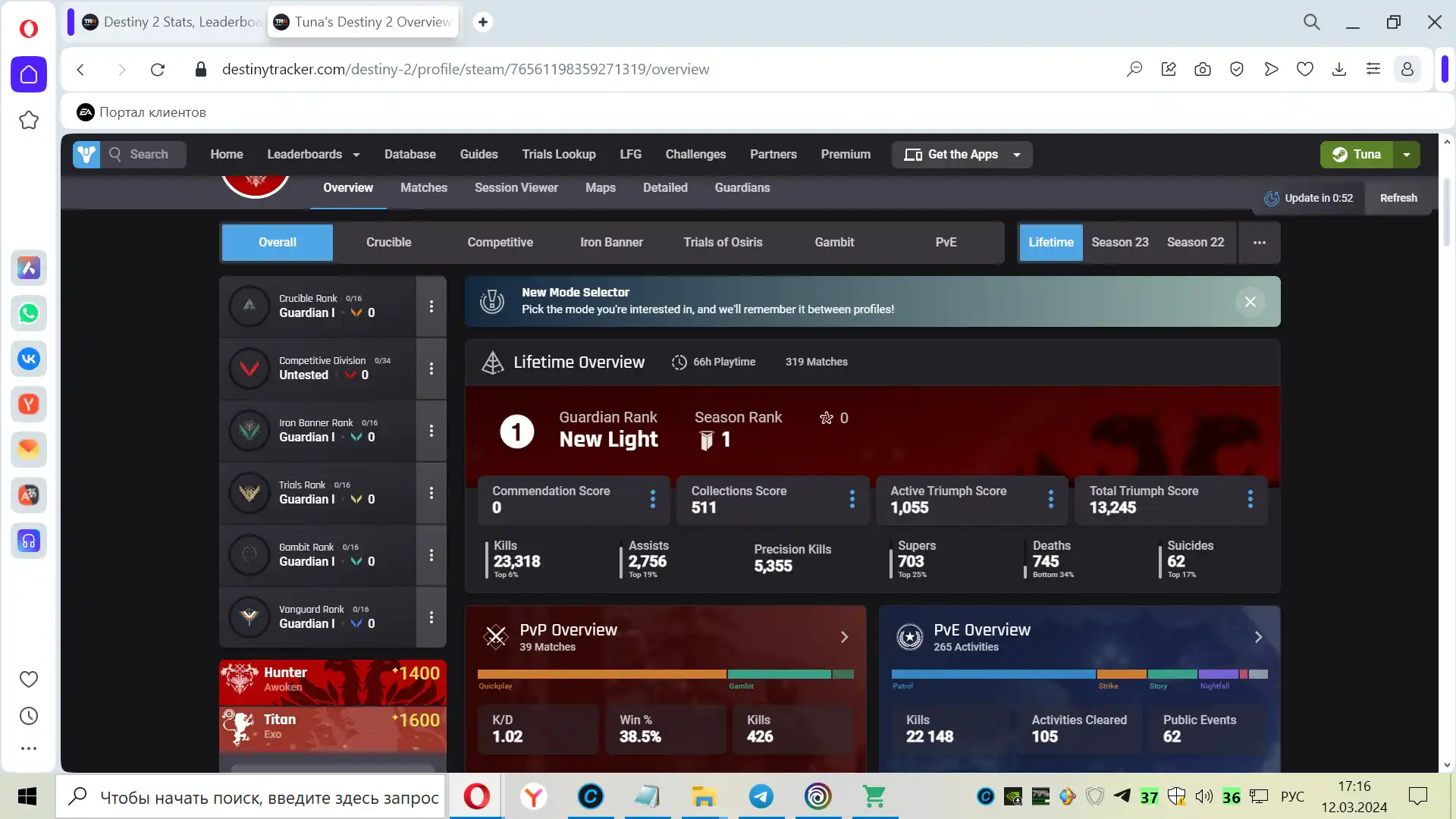Open Competitive Division options menu
Screen dimensions: 1456x819
pos(431,369)
